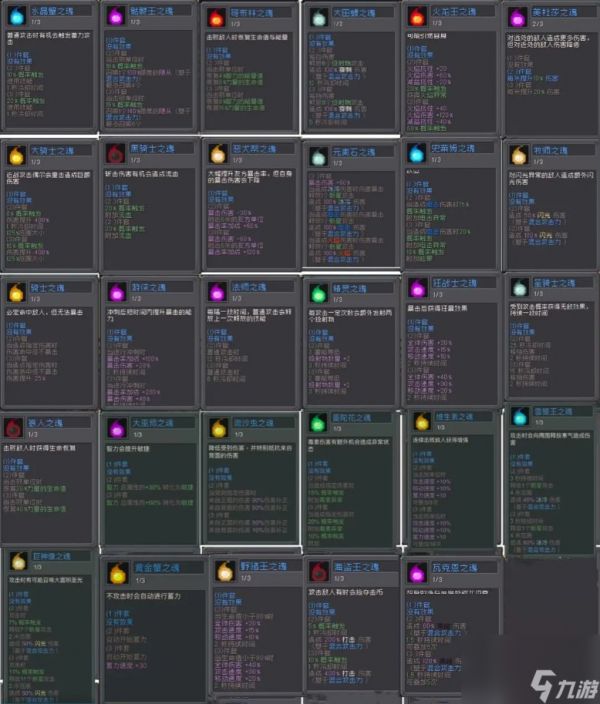The image size is (600, 704).
Task: Select the purple soul icon of 骷髅王之魂
Action: click(115, 16)
